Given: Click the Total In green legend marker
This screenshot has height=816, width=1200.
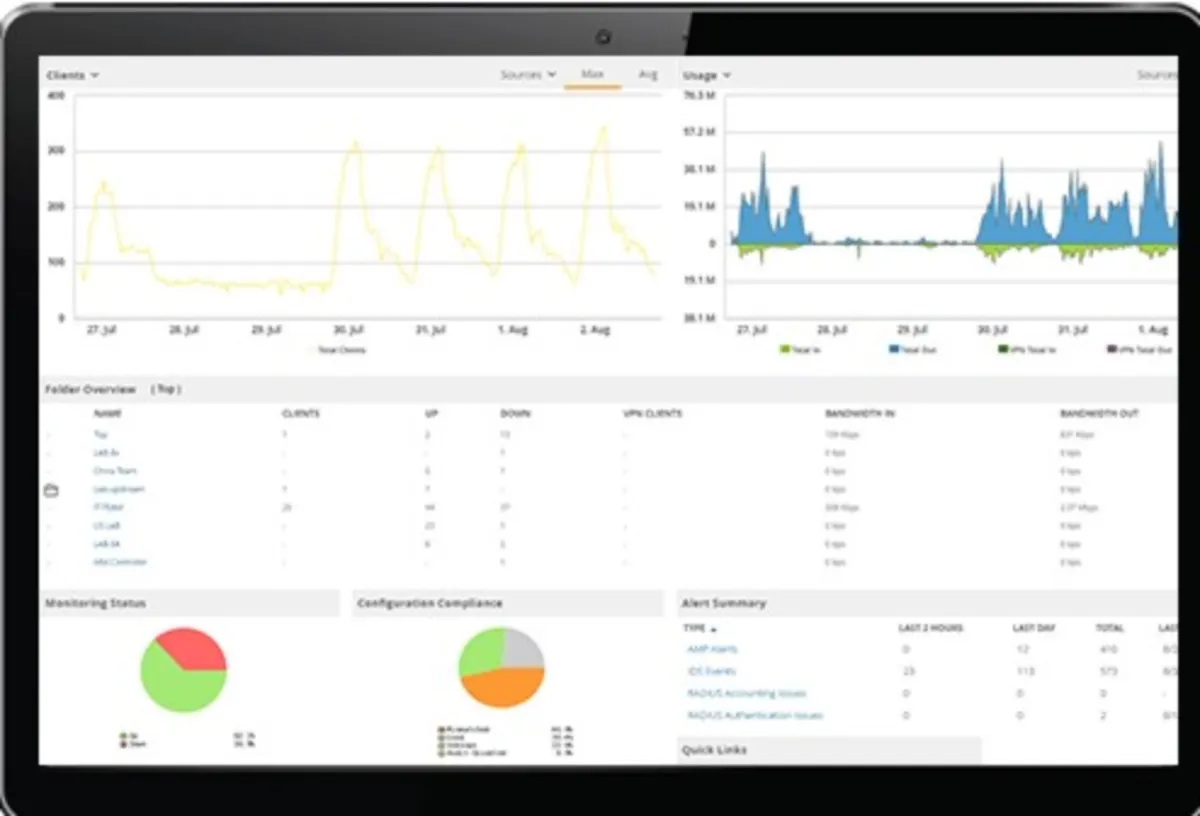Looking at the screenshot, I should 784,350.
